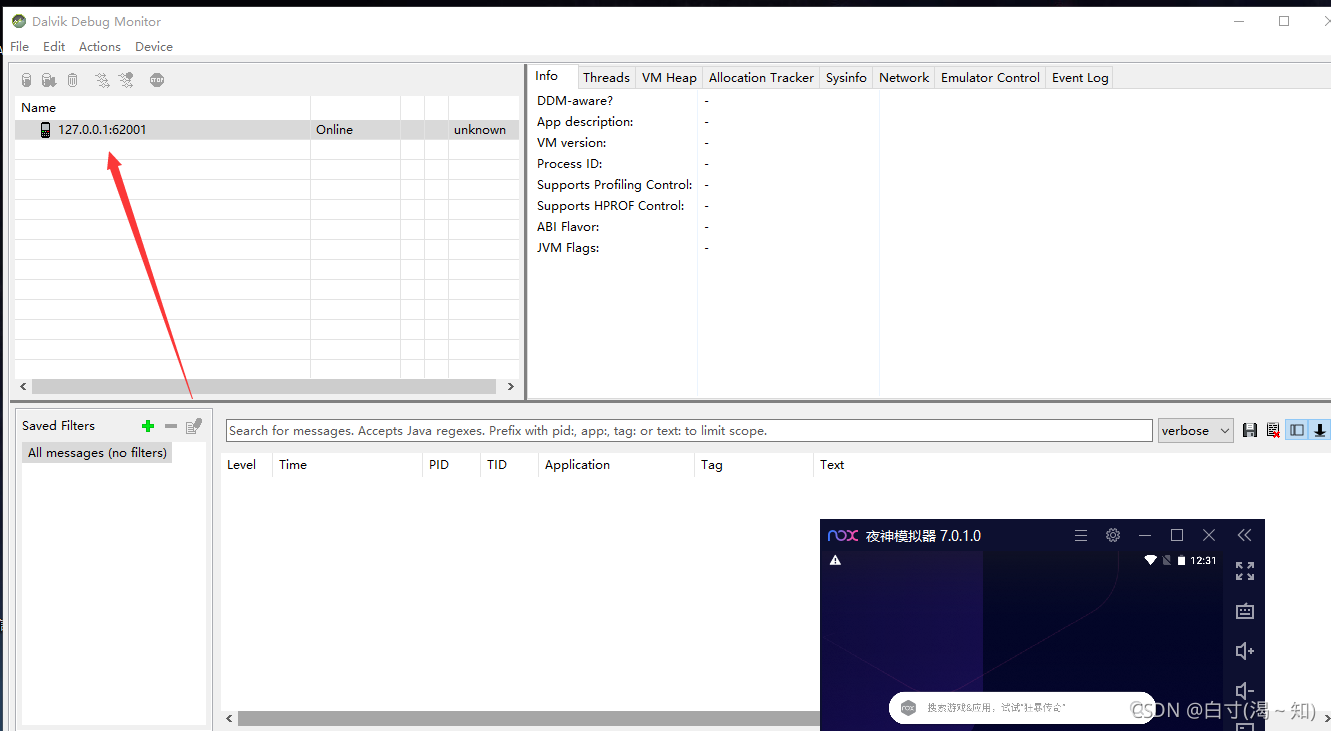Click the Update Heap icon

(x=26, y=79)
